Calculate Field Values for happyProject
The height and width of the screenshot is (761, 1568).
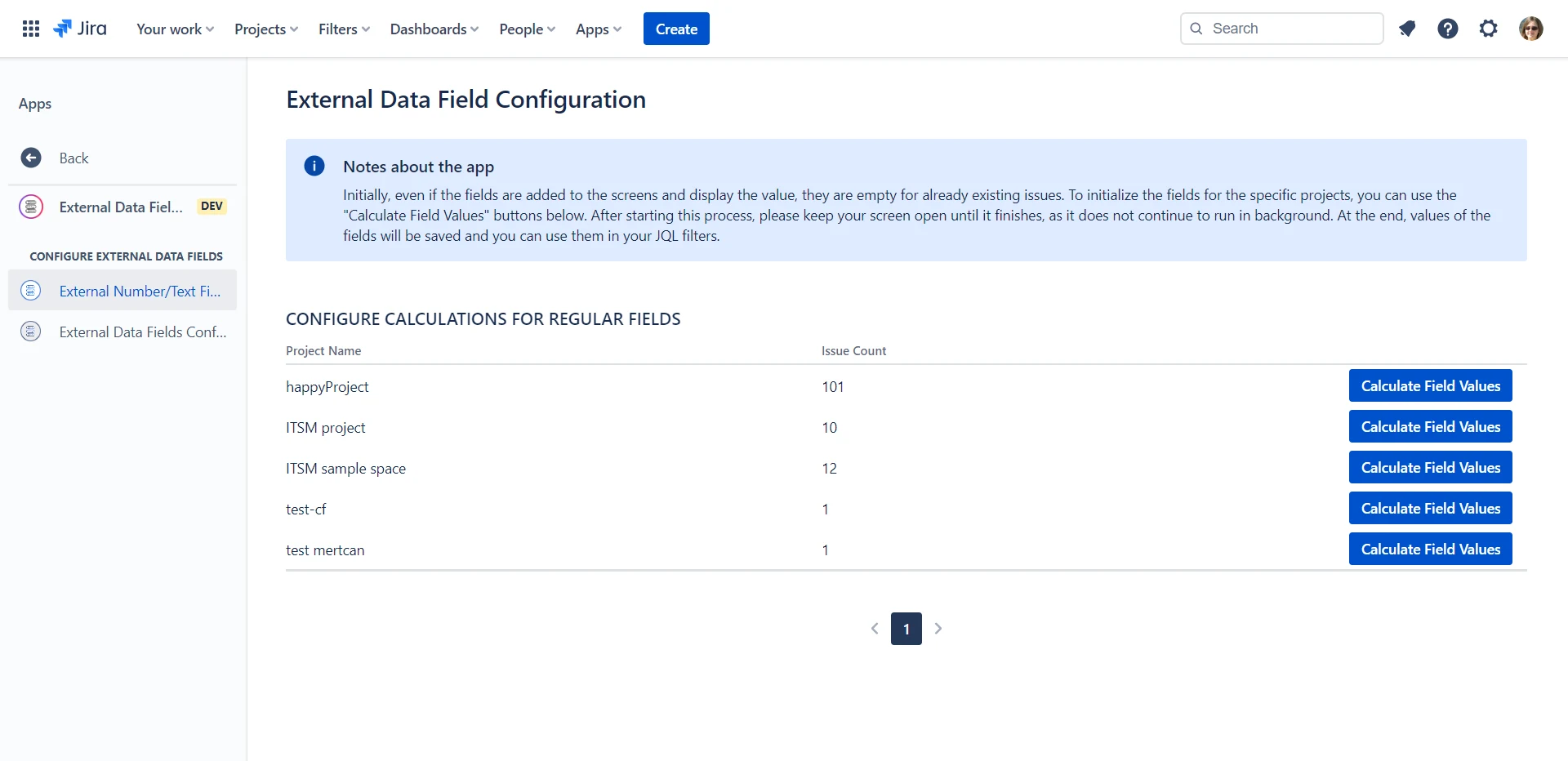[1431, 385]
